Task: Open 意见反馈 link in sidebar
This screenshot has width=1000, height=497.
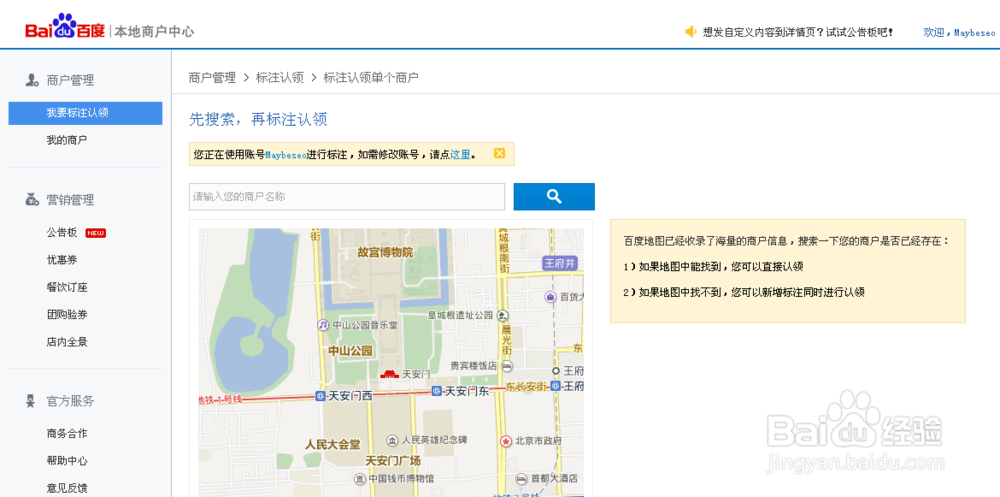Action: [67, 488]
